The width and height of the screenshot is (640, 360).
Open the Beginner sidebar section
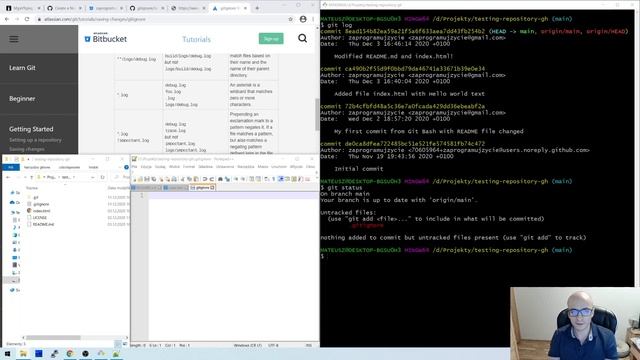tap(22, 98)
